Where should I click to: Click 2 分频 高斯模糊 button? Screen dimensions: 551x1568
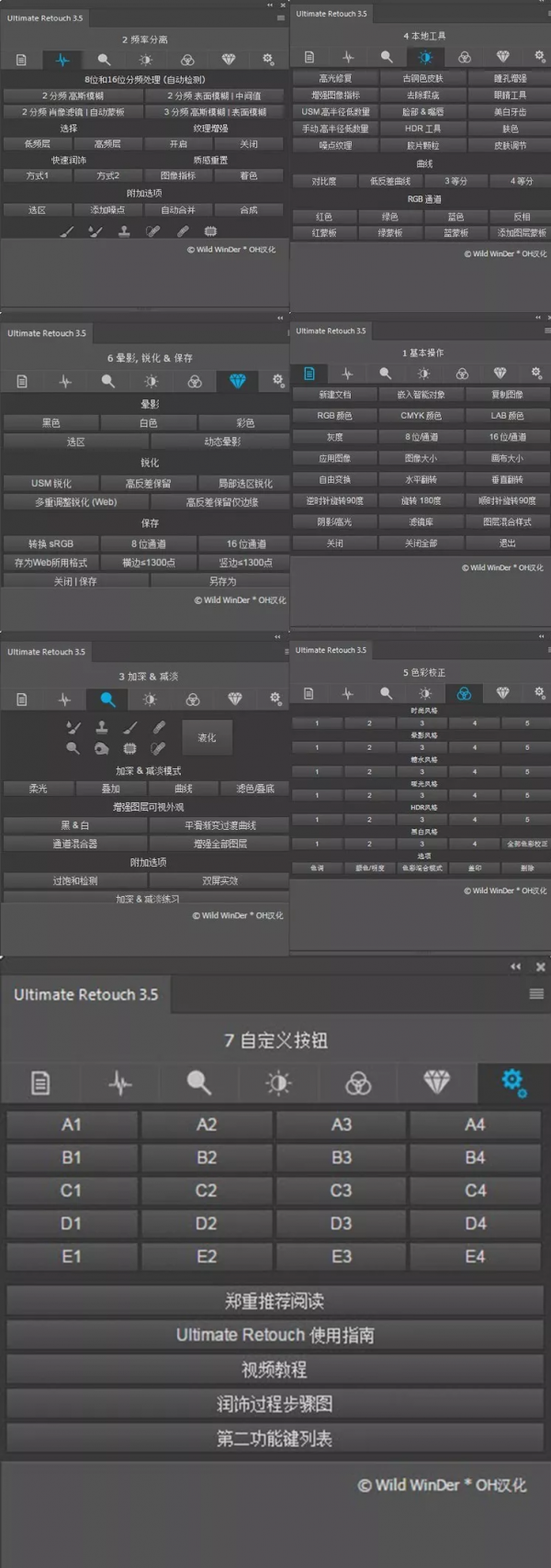coord(73,95)
